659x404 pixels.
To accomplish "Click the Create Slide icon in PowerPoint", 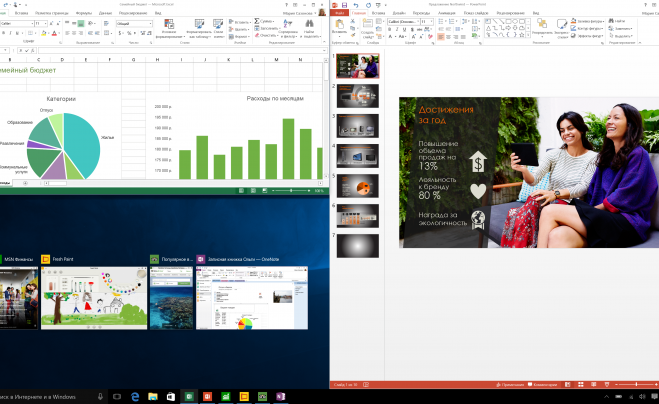I will coord(369,29).
